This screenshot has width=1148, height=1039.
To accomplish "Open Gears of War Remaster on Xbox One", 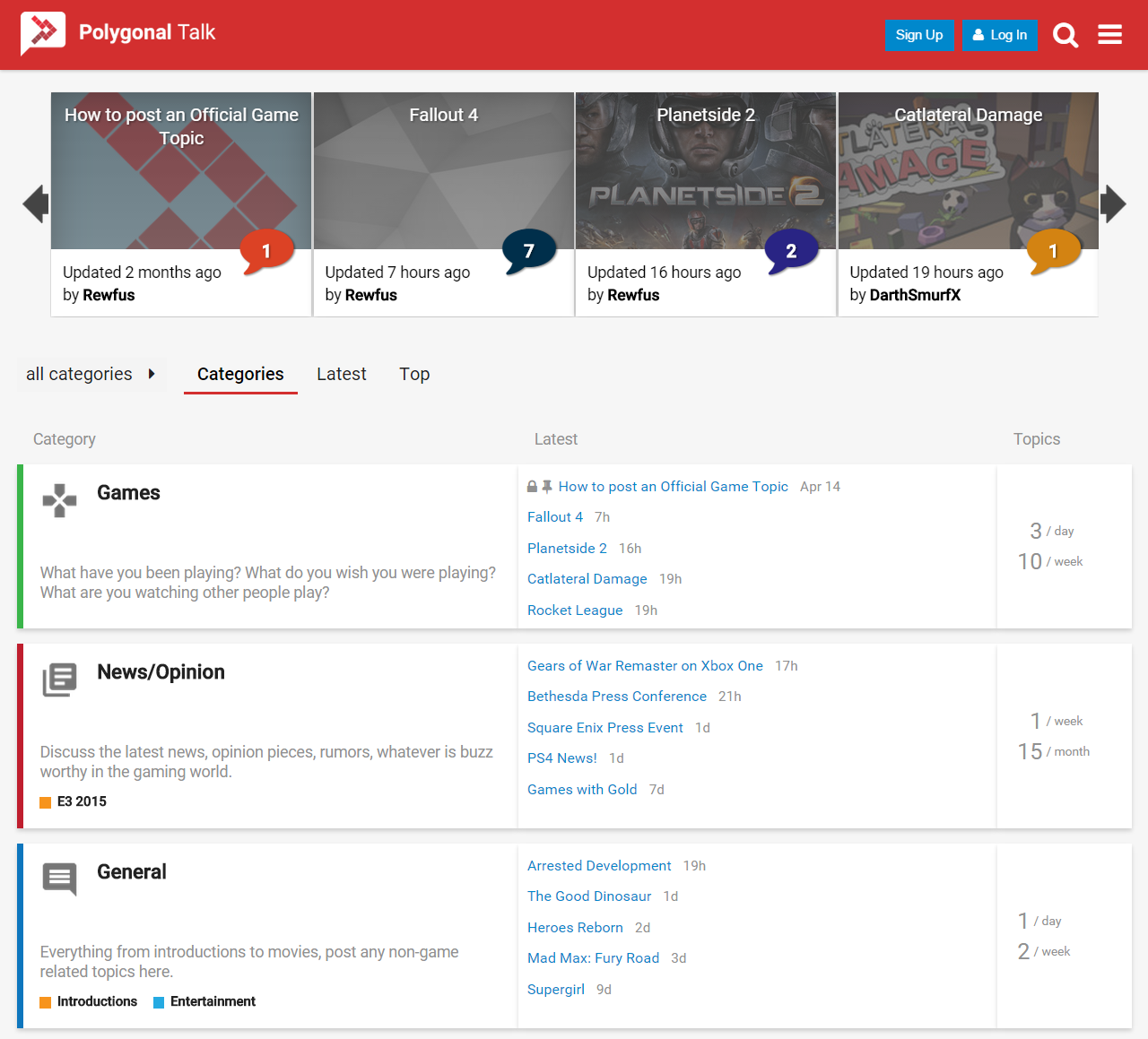I will pos(645,666).
